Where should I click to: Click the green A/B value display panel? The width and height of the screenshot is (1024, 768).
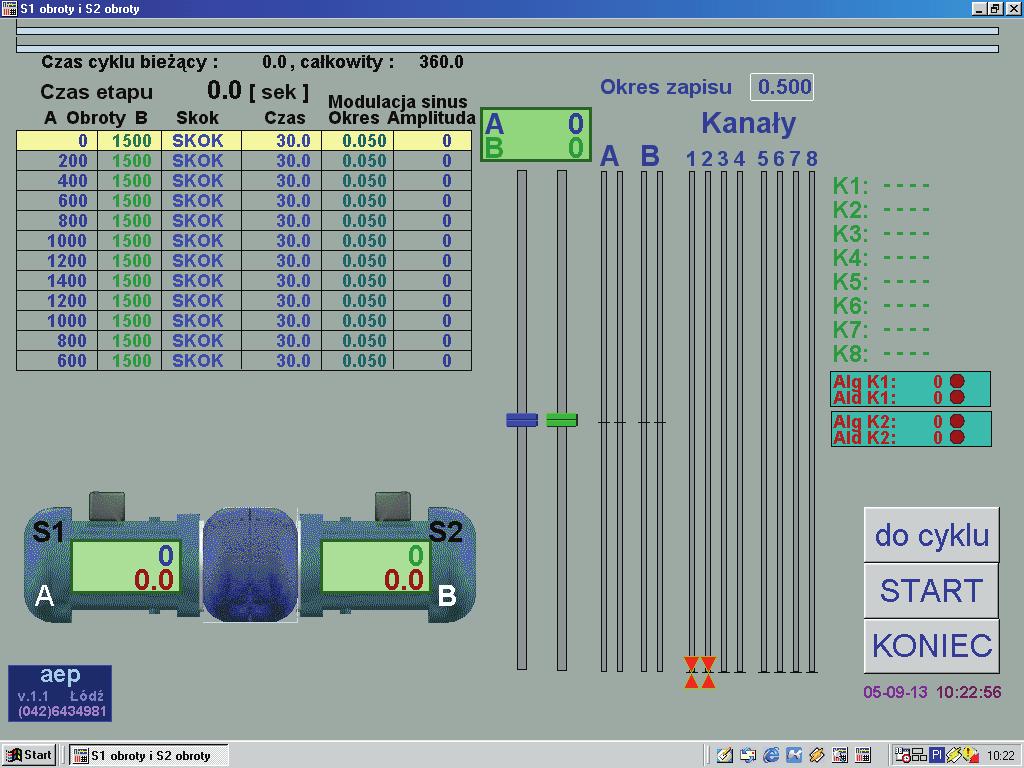coord(536,135)
